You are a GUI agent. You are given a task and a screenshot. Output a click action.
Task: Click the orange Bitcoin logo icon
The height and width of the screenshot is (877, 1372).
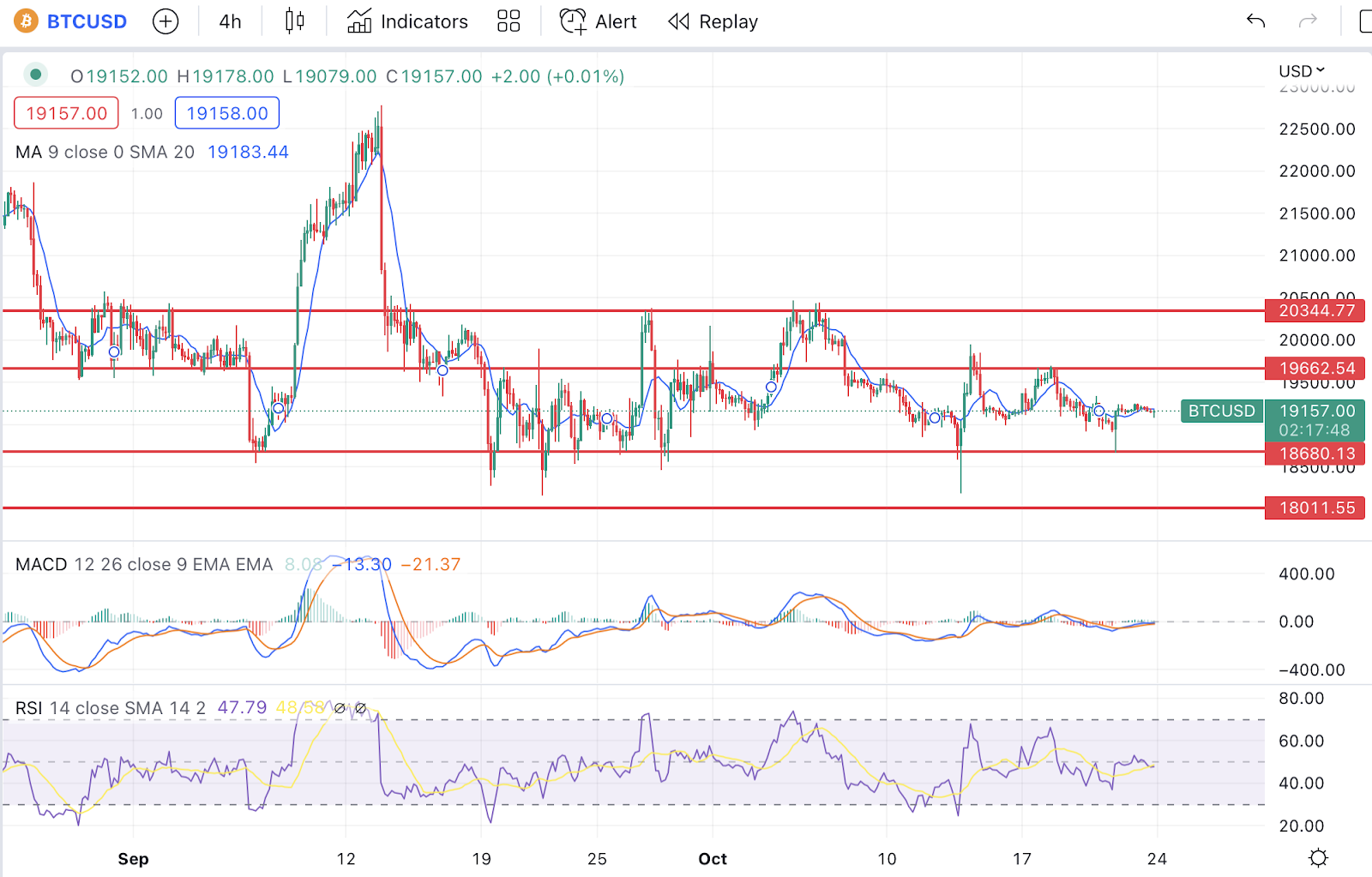pyautogui.click(x=26, y=21)
